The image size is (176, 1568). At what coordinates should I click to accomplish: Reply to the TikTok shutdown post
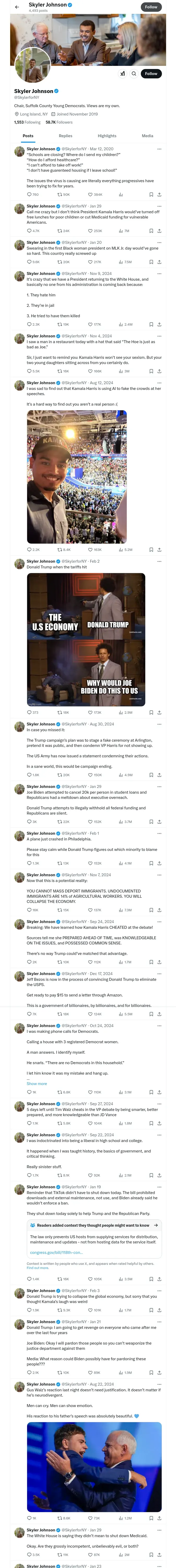(29, 1279)
